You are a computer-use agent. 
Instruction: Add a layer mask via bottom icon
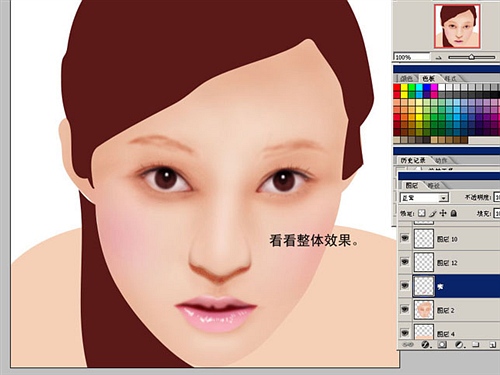pos(442,344)
